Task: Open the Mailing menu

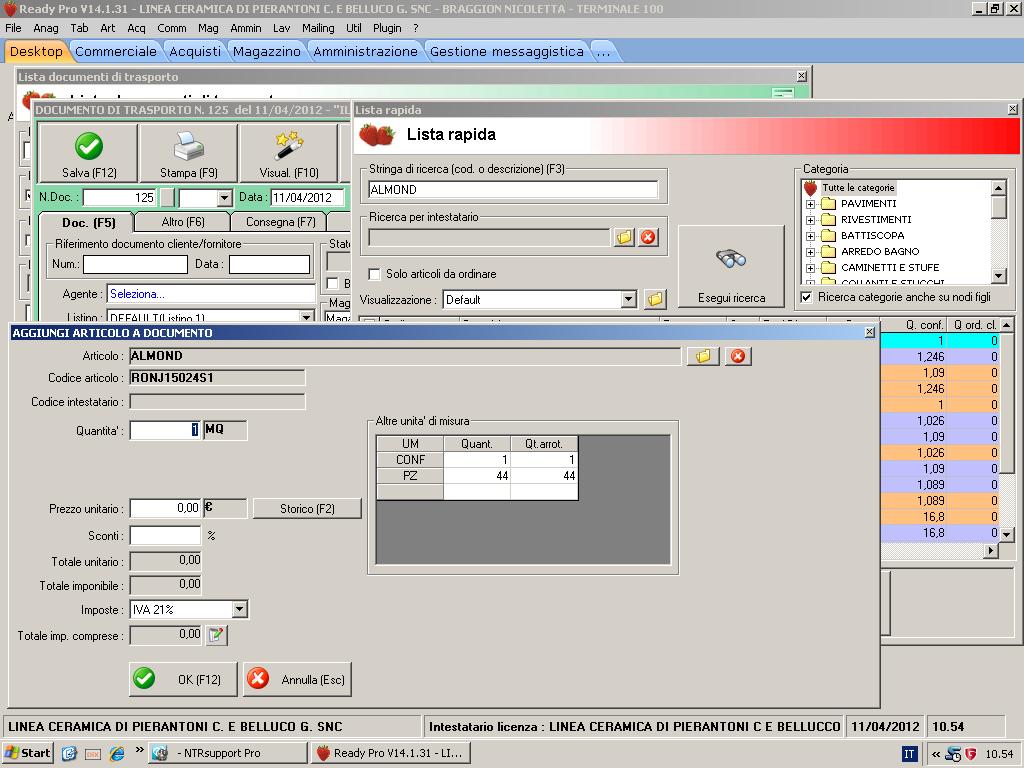Action: point(318,28)
